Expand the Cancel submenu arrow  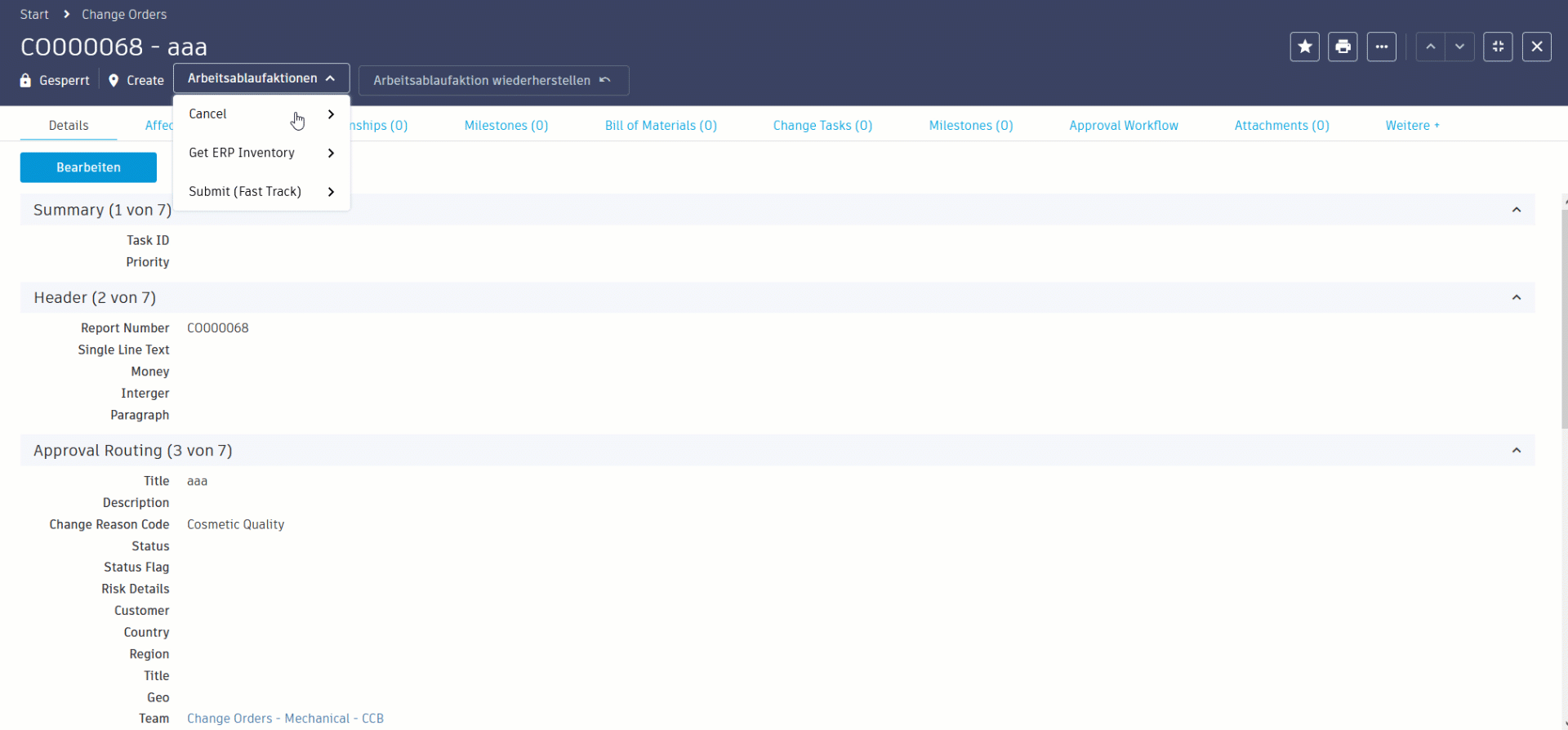click(x=331, y=114)
